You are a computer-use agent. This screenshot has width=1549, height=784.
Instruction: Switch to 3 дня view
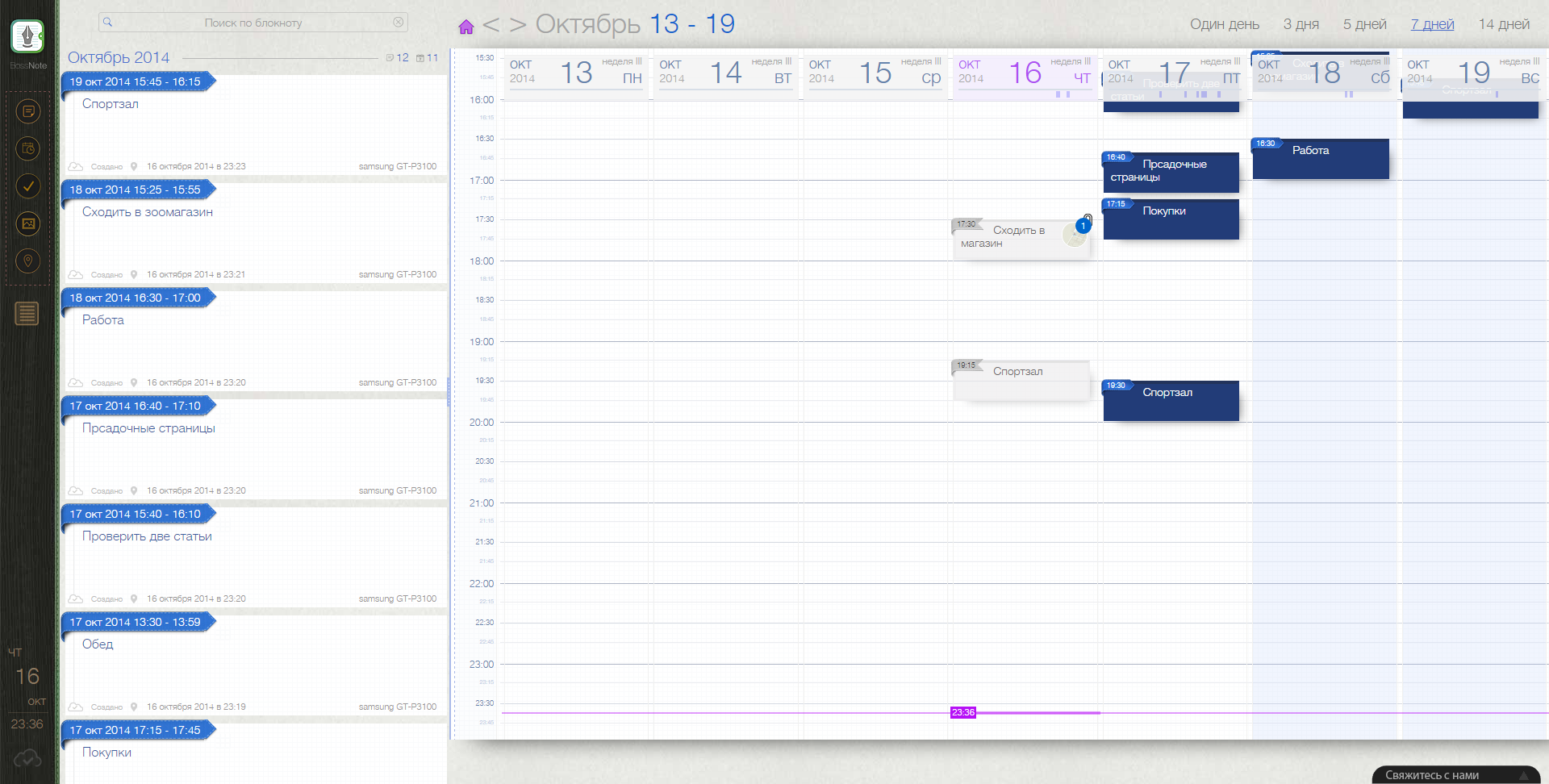click(1301, 24)
